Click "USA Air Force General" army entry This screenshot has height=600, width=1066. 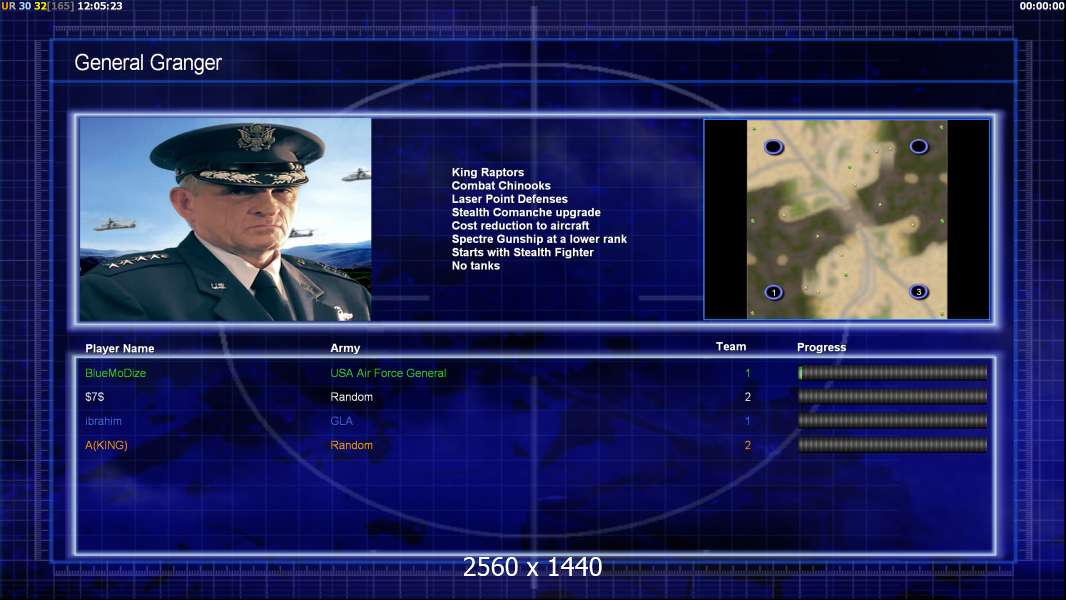388,373
